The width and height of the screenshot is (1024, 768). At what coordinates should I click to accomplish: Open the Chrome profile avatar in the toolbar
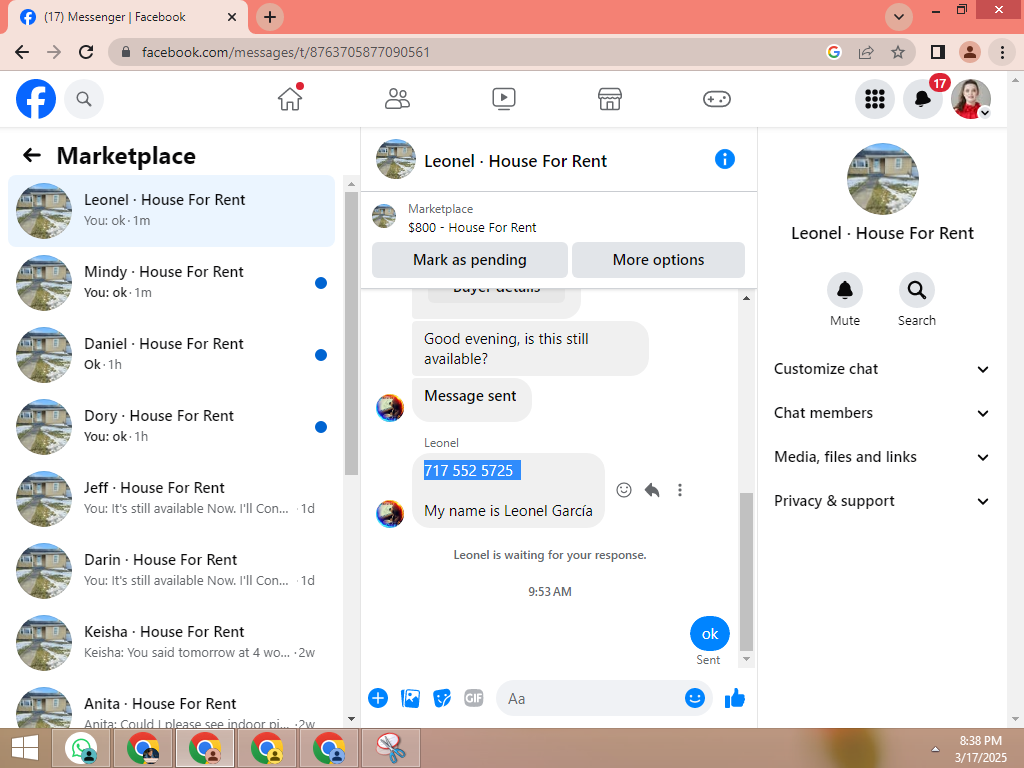(x=969, y=52)
